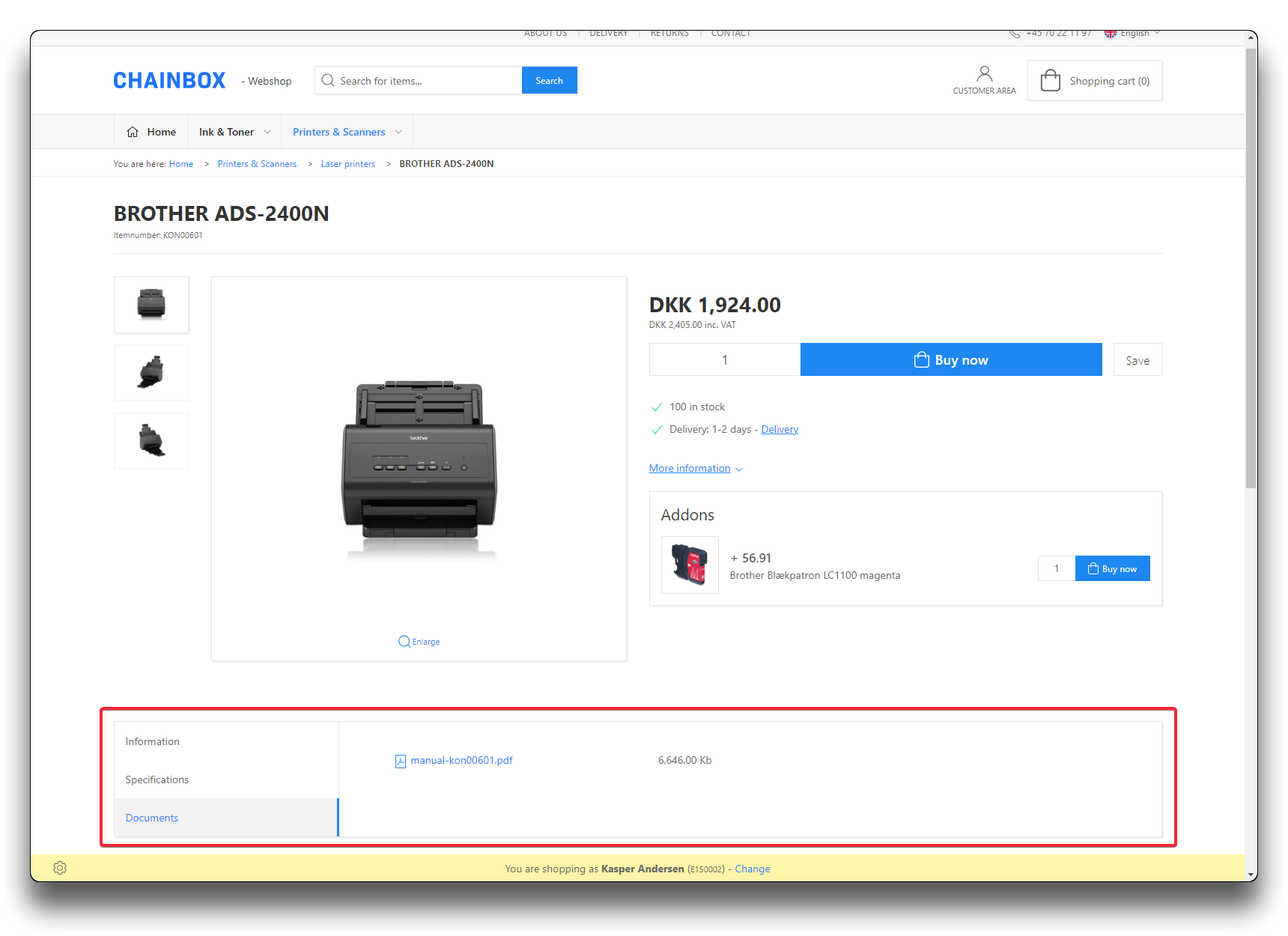The height and width of the screenshot is (936, 1288).
Task: Open the shopping cart bag icon
Action: 1050,81
